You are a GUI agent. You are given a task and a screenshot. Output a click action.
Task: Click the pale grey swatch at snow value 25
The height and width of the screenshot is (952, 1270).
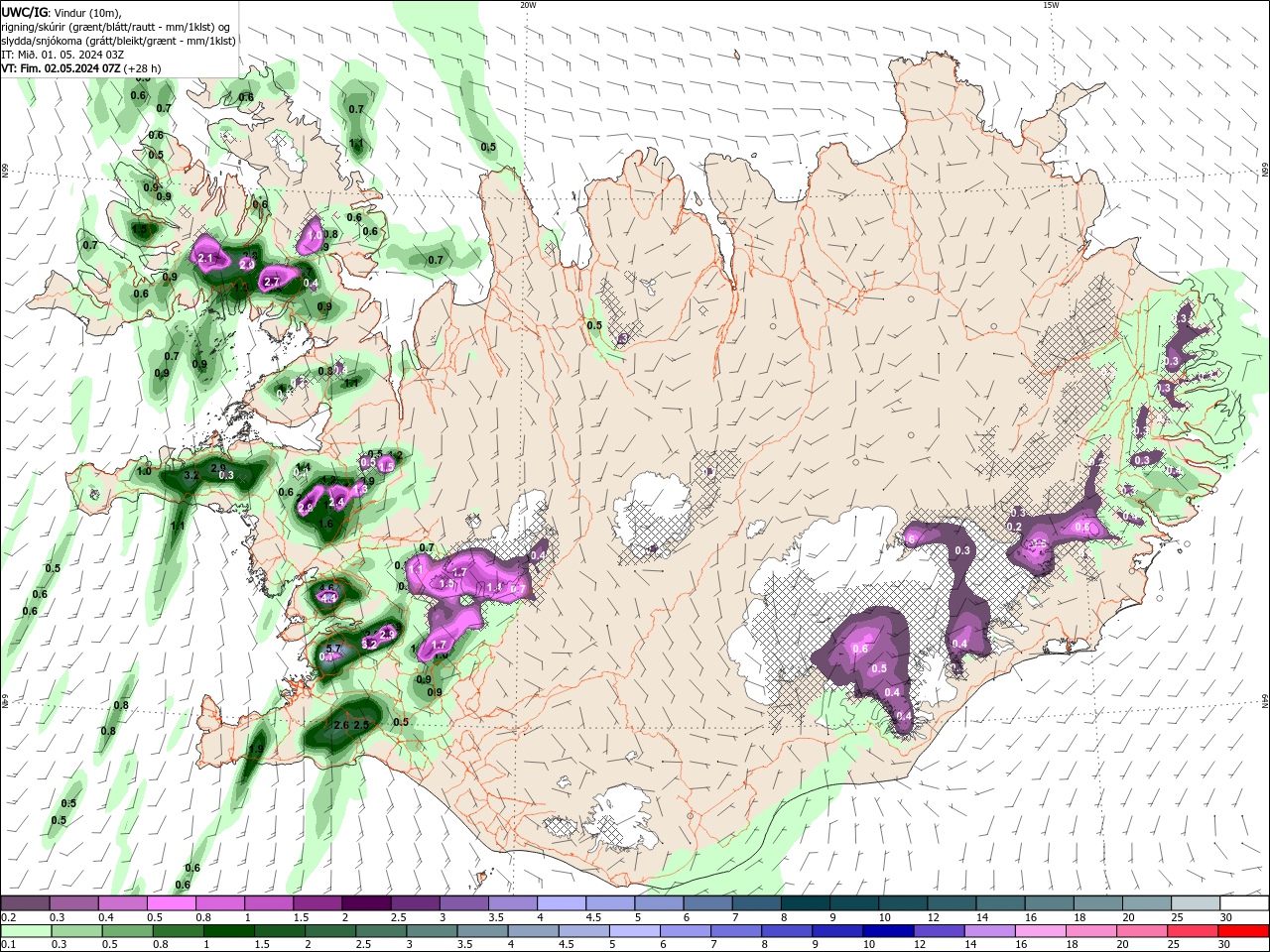[1195, 903]
